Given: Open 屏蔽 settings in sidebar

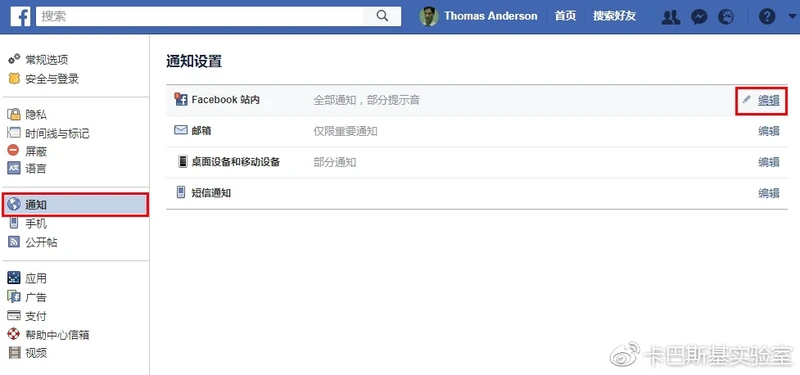Looking at the screenshot, I should click(36, 152).
